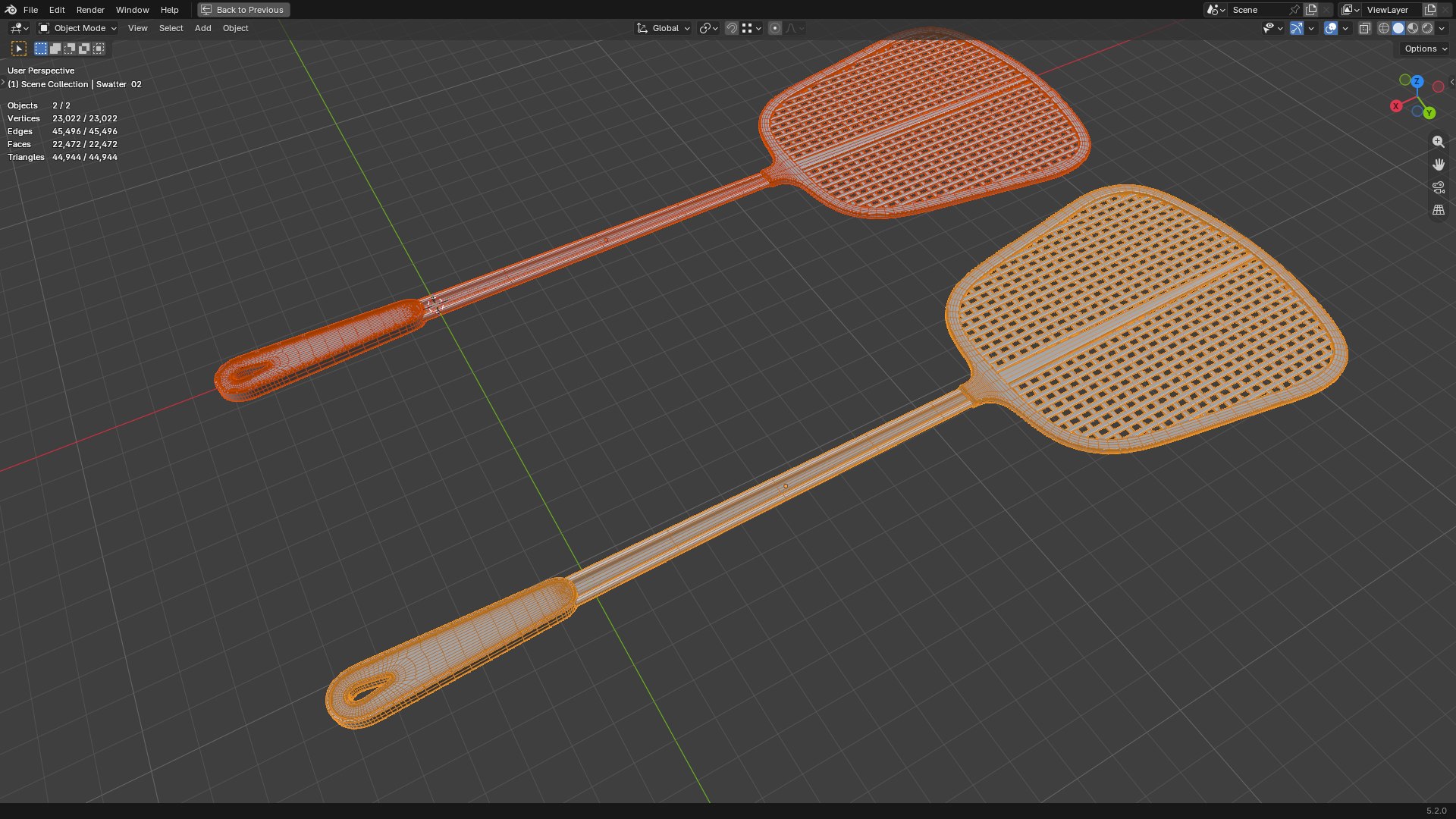Choose the Intersect selection mode

click(99, 49)
